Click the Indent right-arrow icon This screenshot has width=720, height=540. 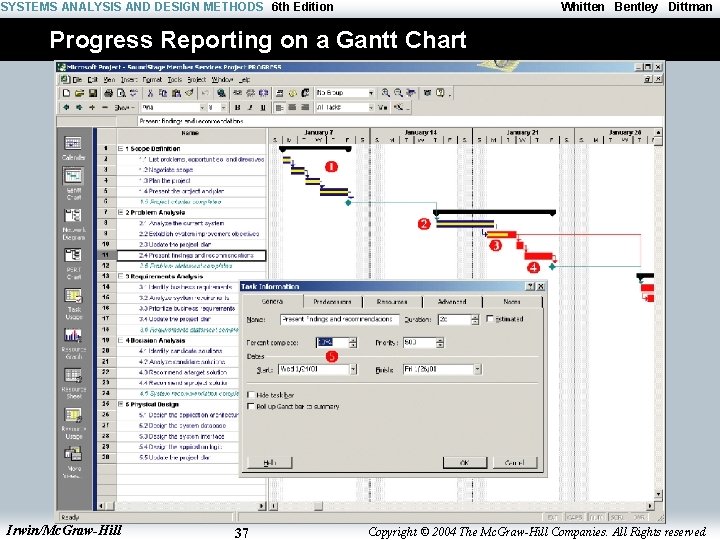click(x=79, y=107)
